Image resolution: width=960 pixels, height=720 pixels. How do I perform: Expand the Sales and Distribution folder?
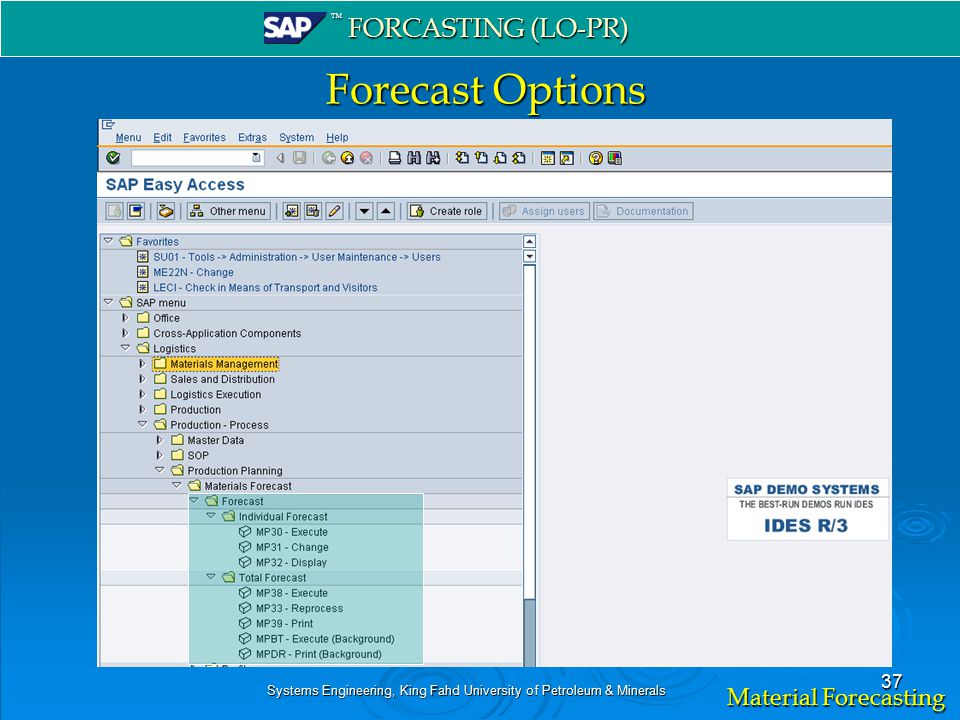[x=142, y=379]
